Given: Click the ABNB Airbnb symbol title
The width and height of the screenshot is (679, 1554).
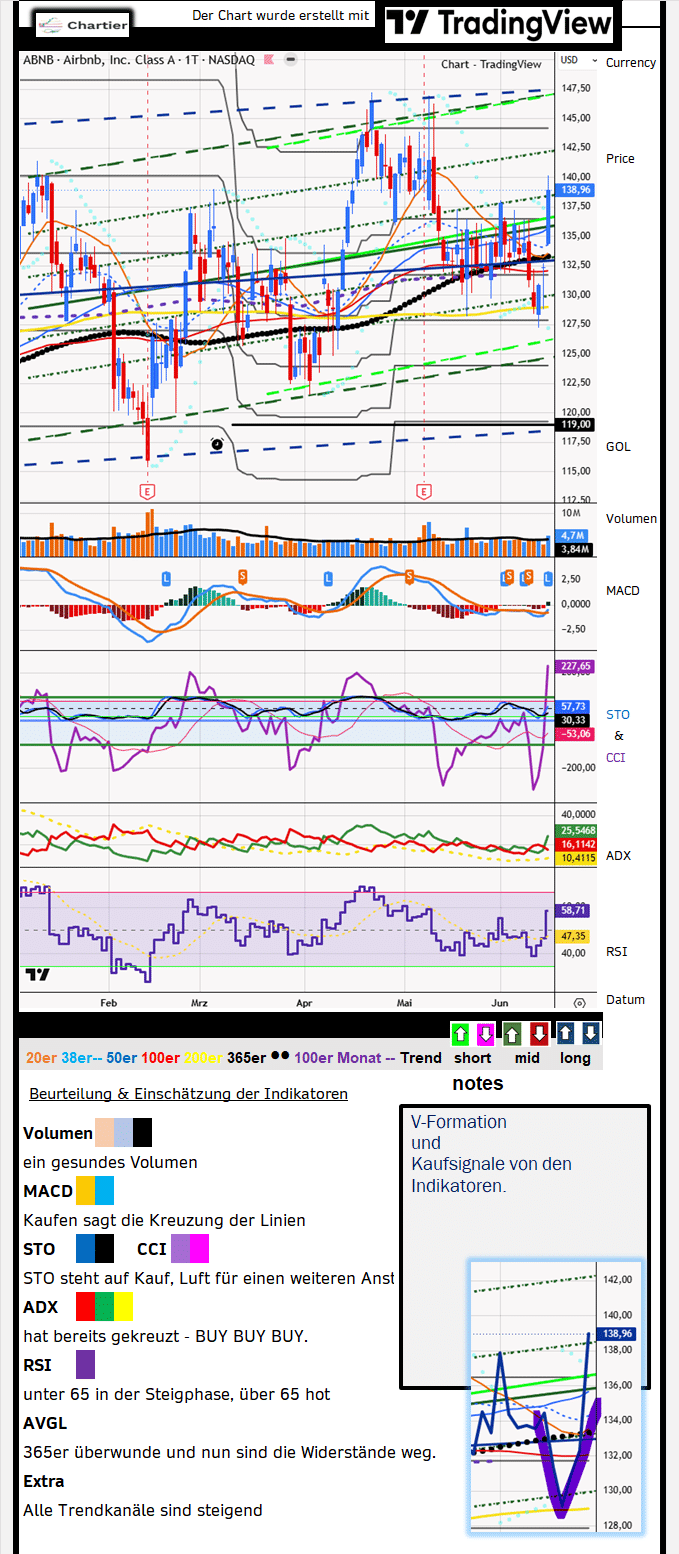Looking at the screenshot, I should point(138,61).
